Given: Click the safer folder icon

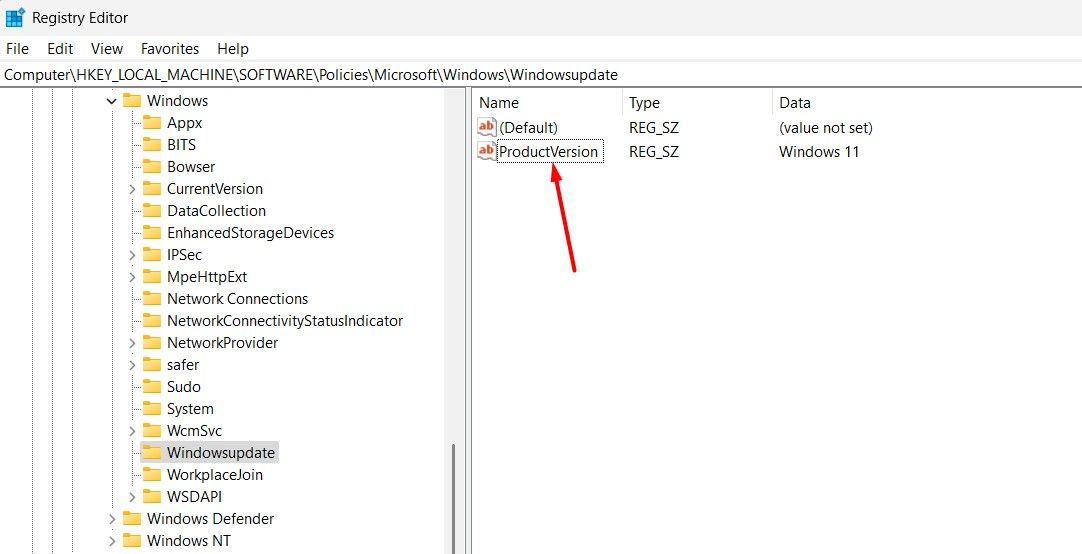Looking at the screenshot, I should point(152,365).
